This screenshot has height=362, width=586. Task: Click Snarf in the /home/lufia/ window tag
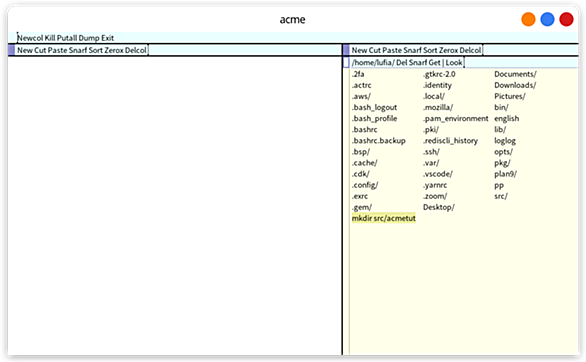coord(418,62)
